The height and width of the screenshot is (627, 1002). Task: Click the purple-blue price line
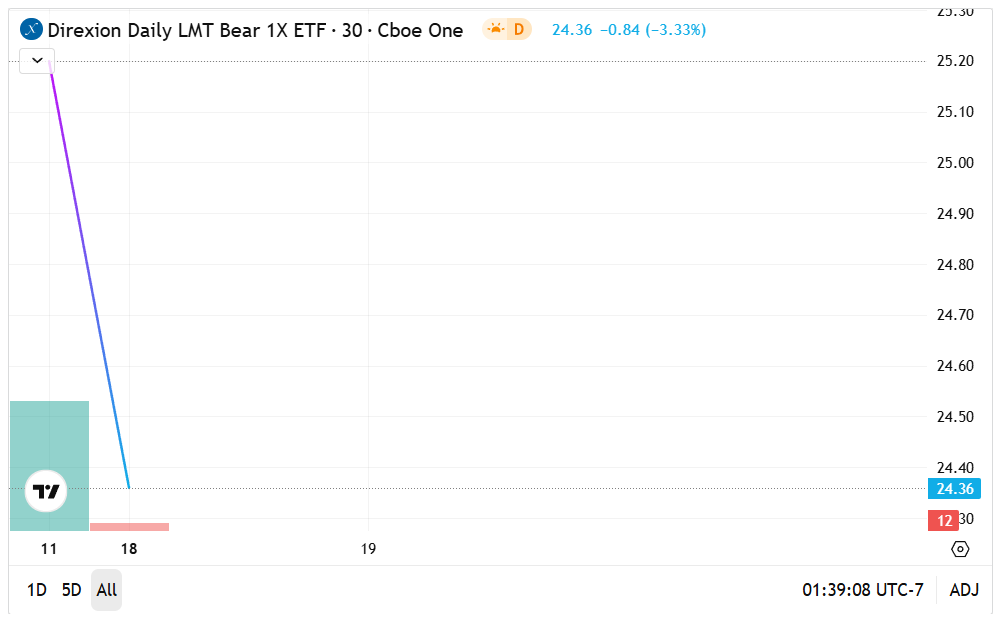click(89, 275)
